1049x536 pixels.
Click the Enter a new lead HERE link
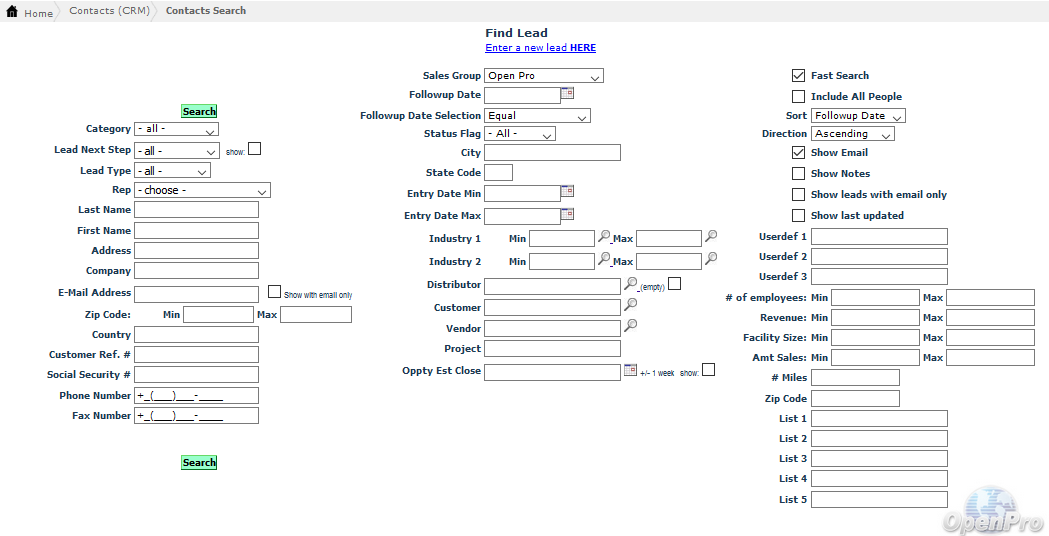point(540,48)
